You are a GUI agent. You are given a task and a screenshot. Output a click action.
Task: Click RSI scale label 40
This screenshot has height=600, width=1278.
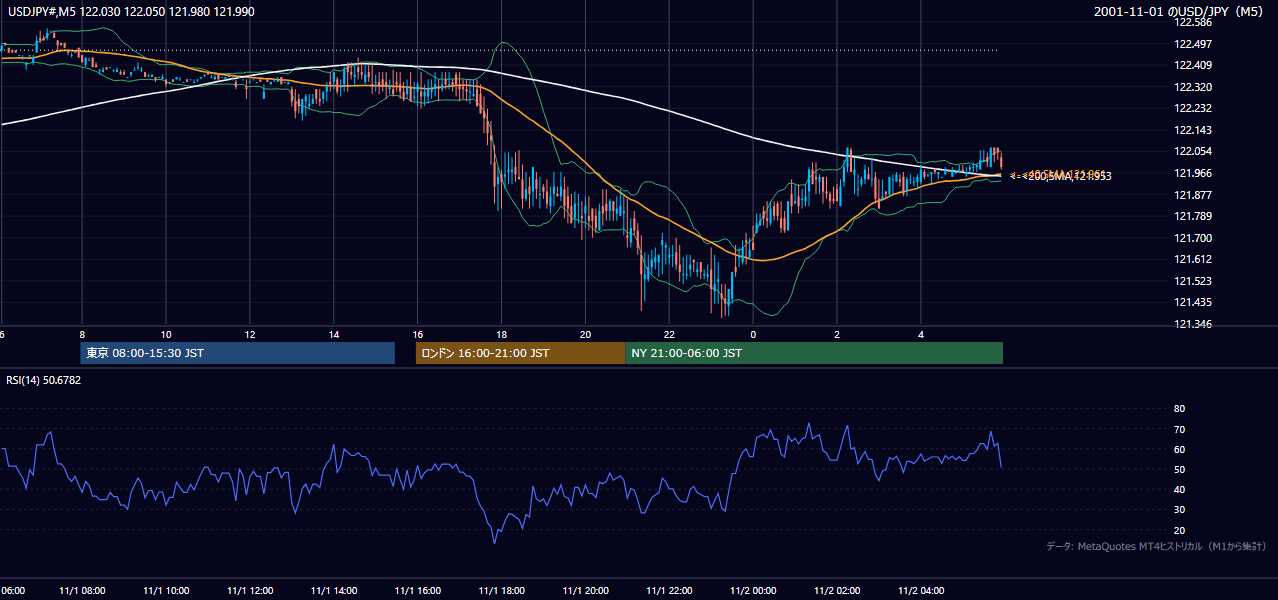[1179, 489]
